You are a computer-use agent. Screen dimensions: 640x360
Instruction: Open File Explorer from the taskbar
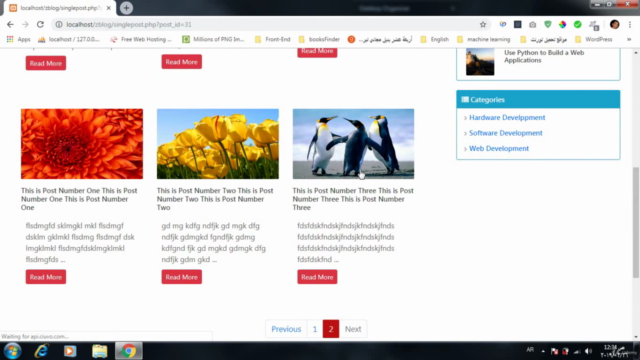coord(99,351)
